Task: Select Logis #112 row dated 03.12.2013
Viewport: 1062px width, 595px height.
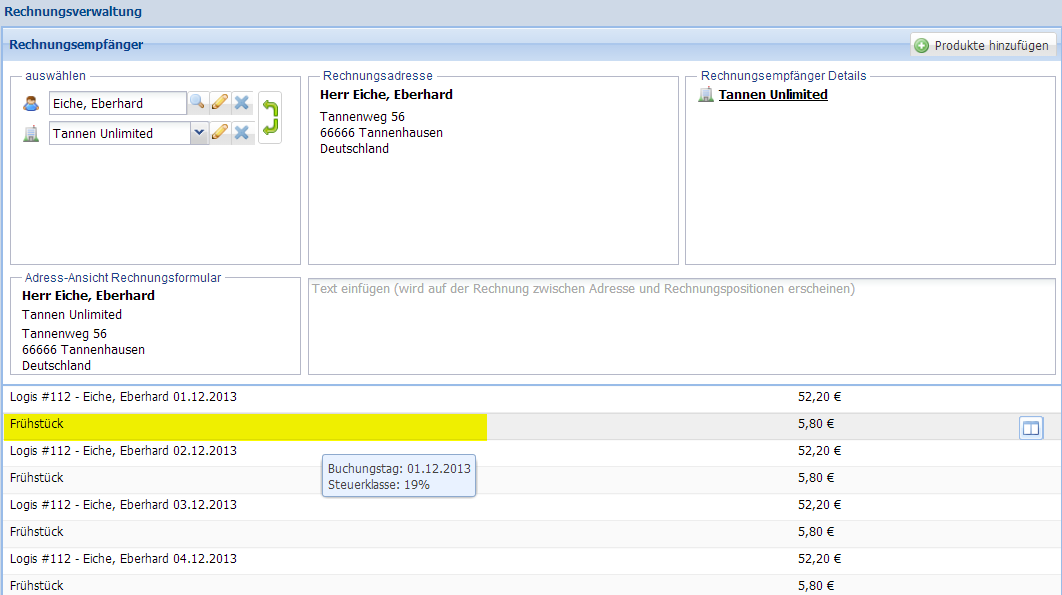Action: click(x=124, y=505)
